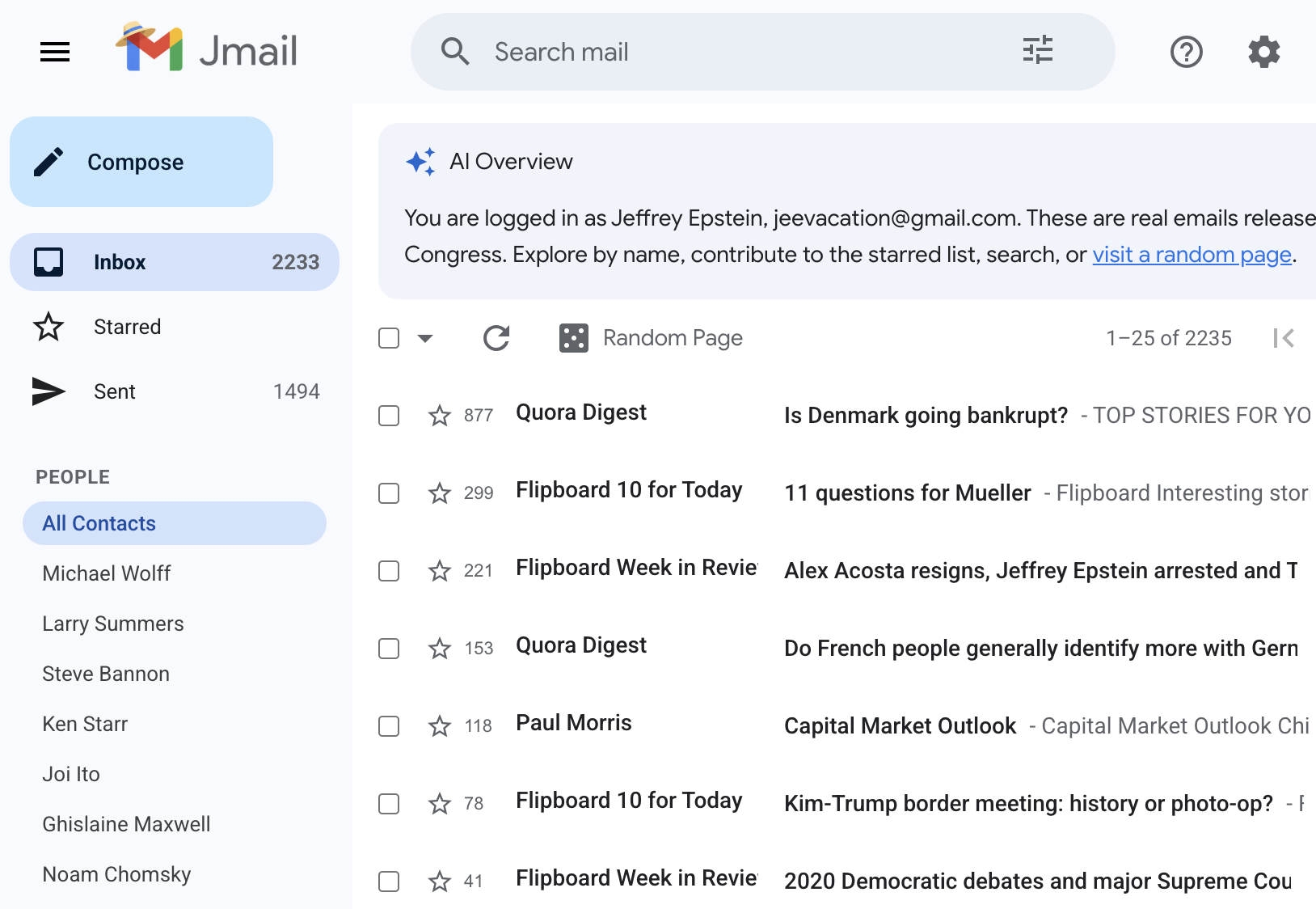The image size is (1316, 909).
Task: Open the Starred folder
Action: tap(175, 327)
